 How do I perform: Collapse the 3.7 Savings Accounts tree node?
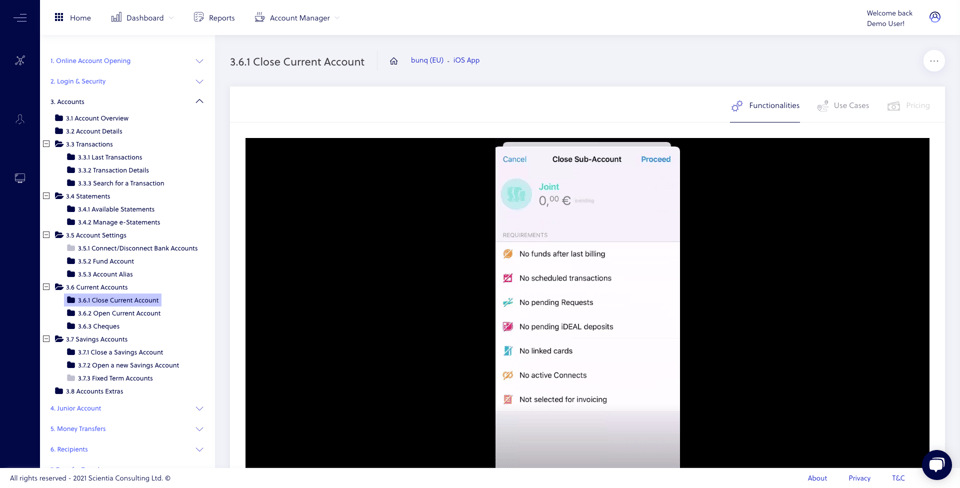pos(46,339)
